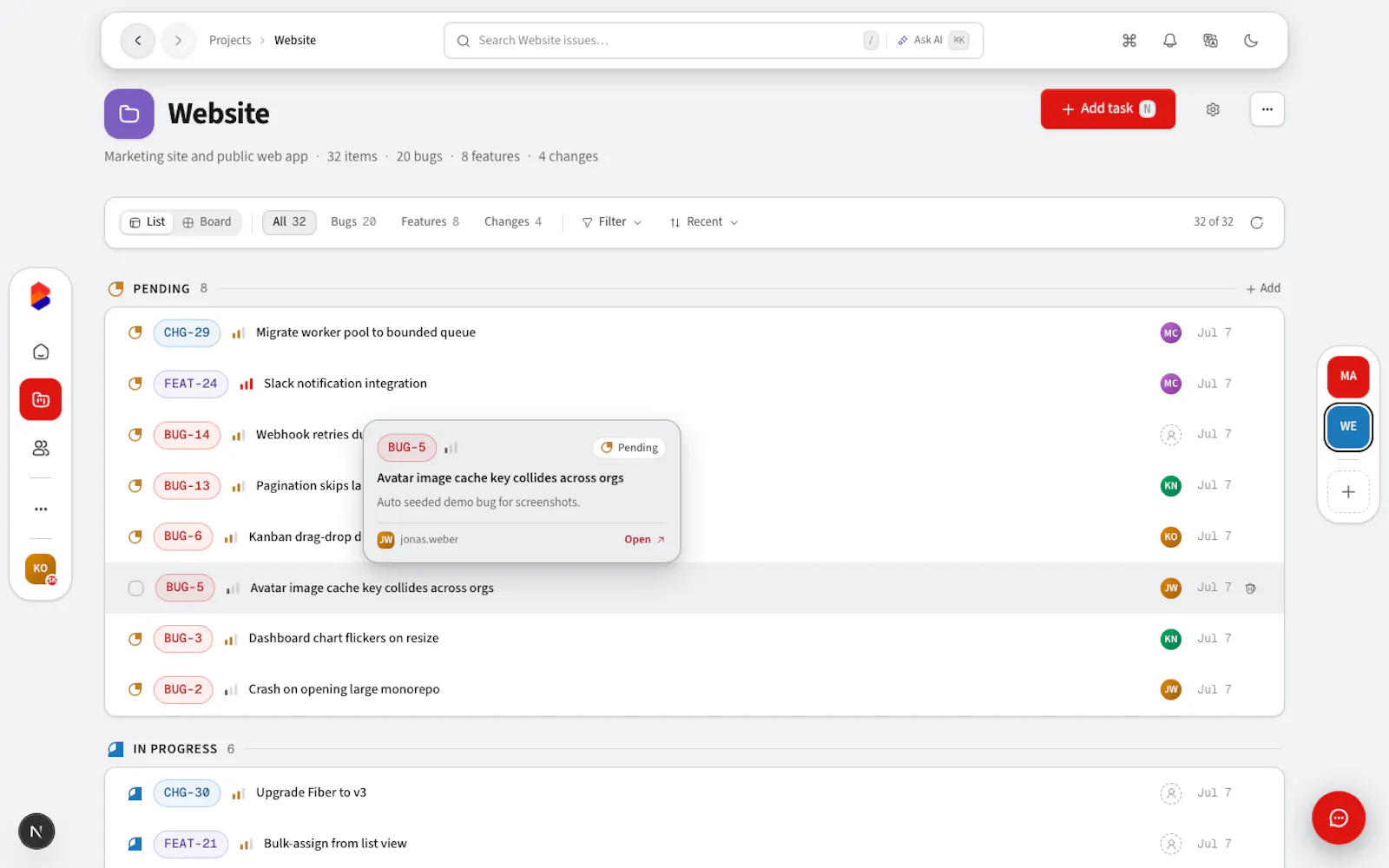Click the Website project folder icon
The image size is (1389, 868).
[129, 114]
